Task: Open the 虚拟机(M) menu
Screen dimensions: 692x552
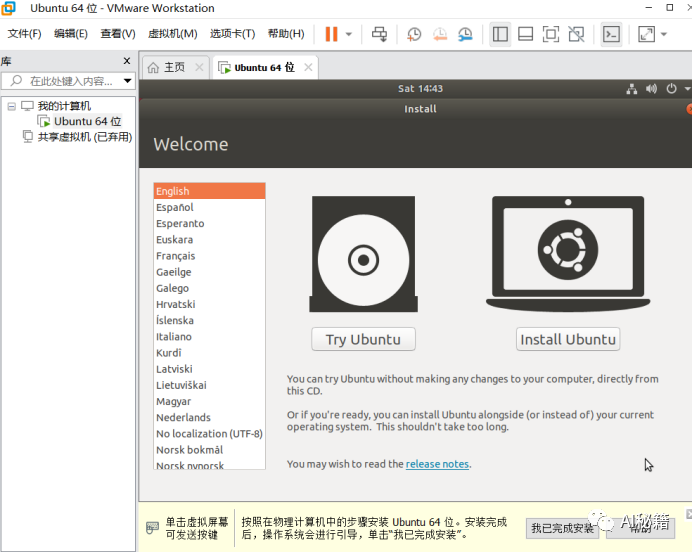Action: click(173, 34)
